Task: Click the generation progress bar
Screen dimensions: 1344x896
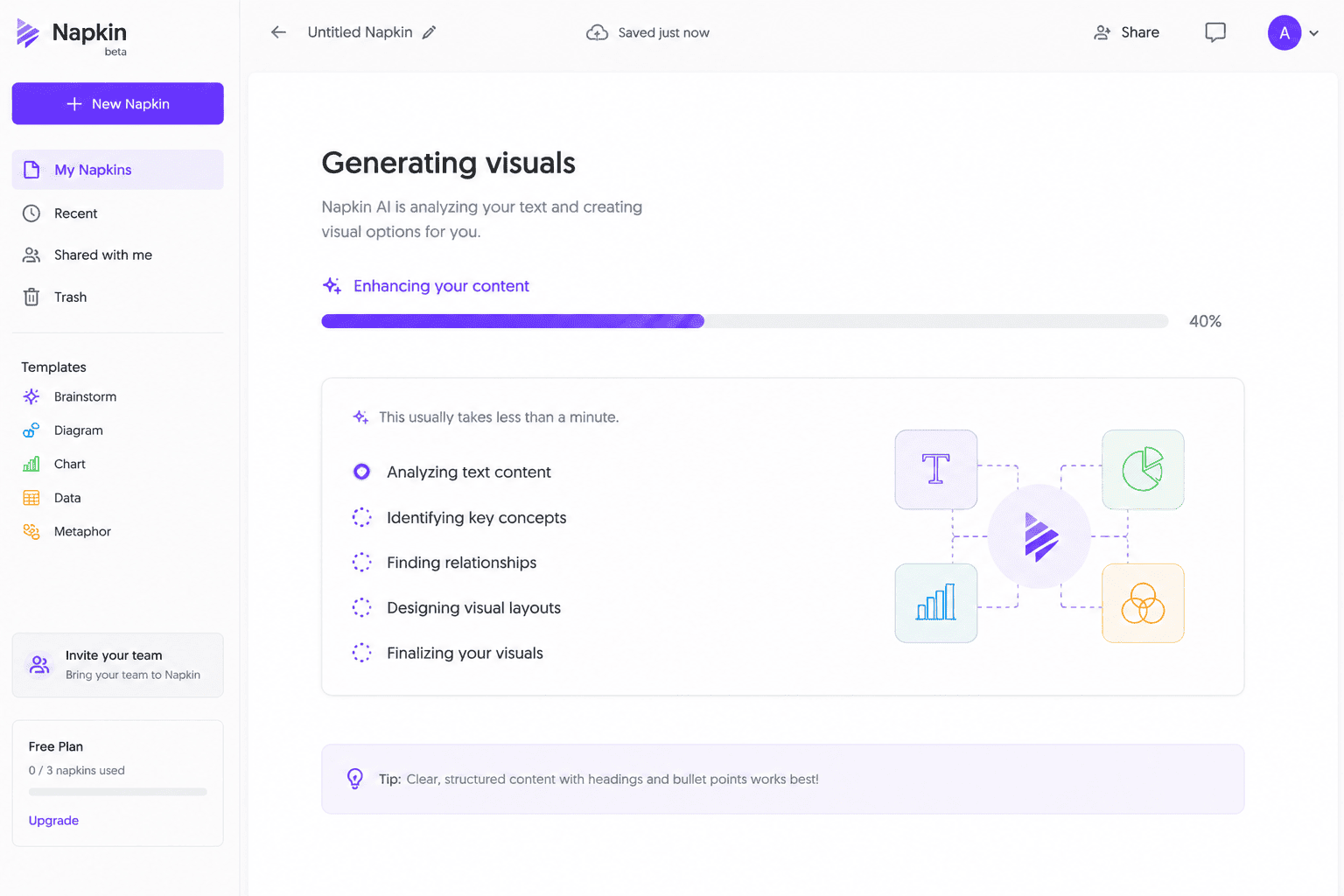Action: tap(745, 321)
